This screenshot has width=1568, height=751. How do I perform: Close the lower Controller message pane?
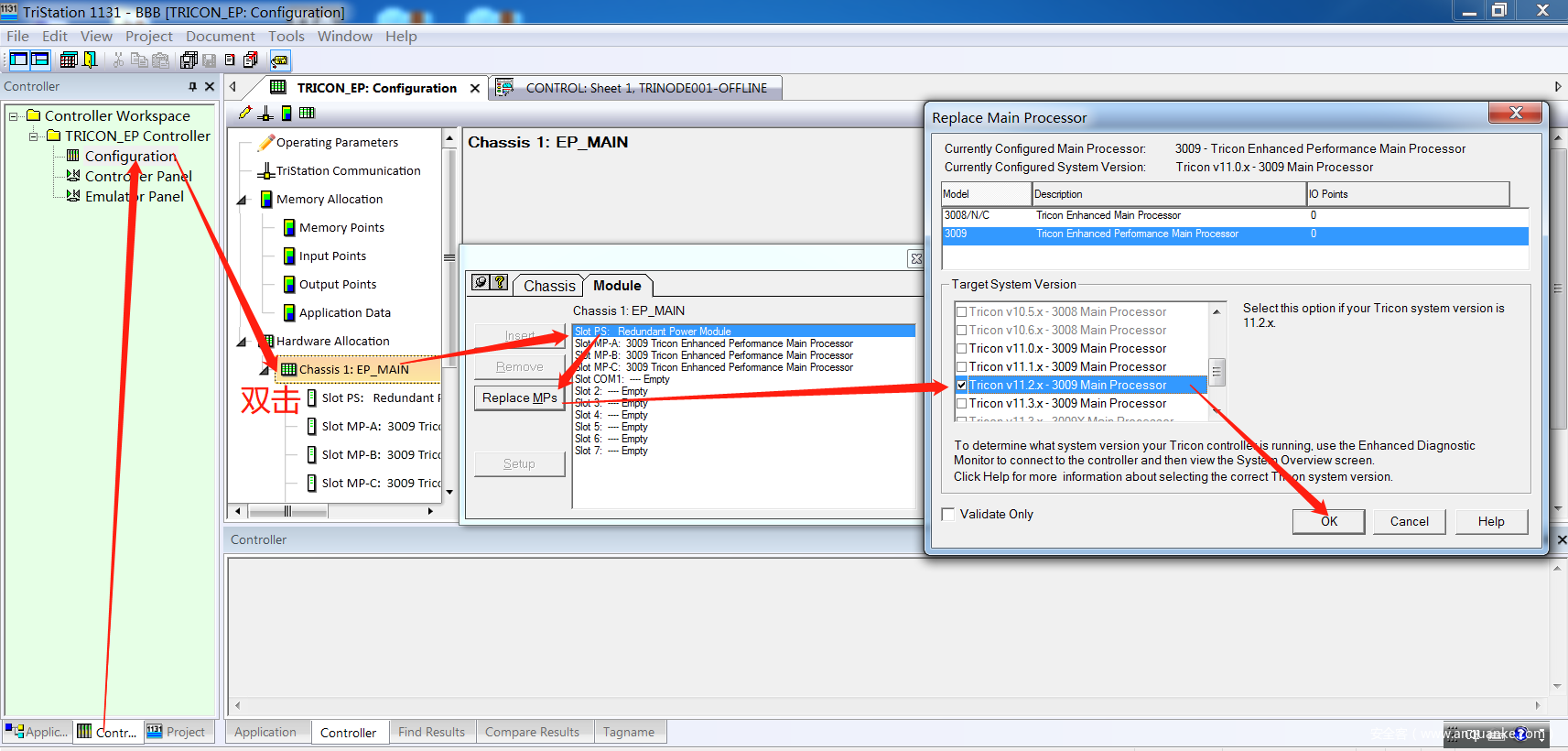point(1562,540)
